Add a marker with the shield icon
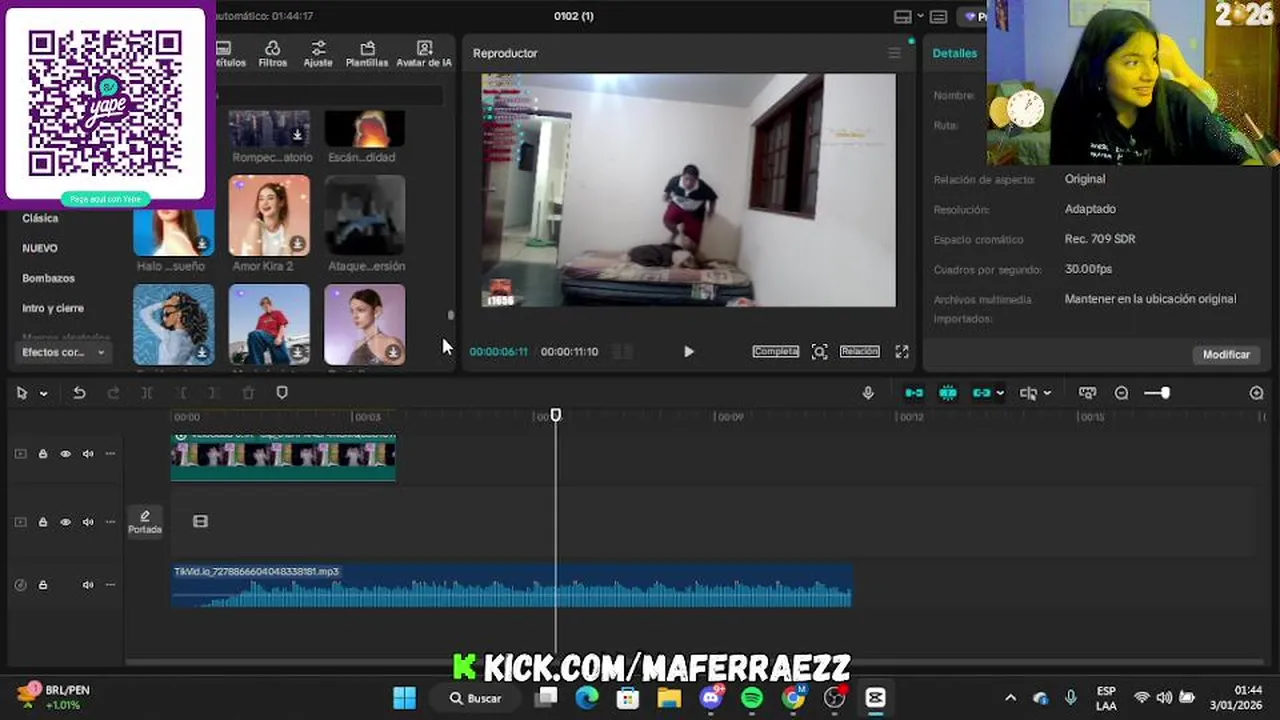 coord(282,393)
